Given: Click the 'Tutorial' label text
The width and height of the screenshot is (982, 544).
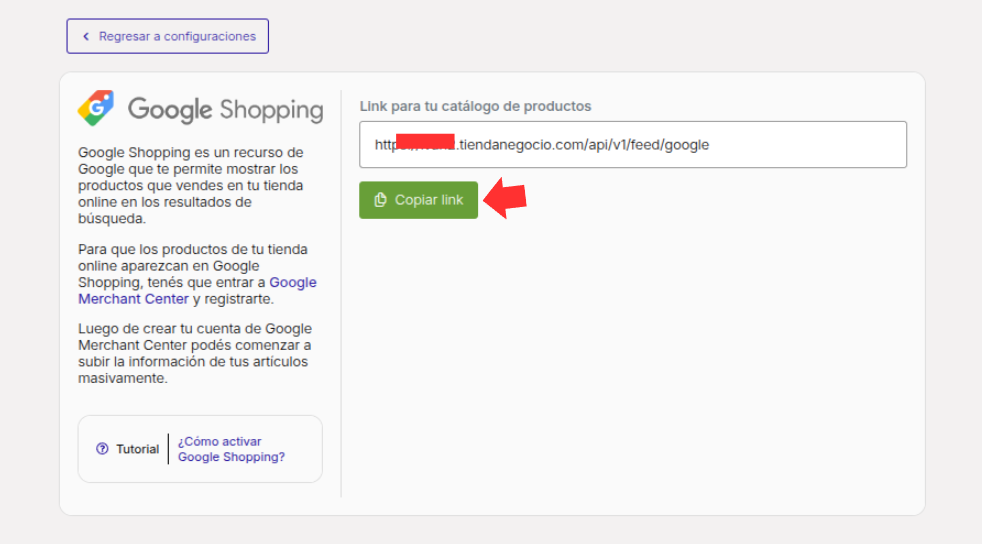Looking at the screenshot, I should 137,449.
